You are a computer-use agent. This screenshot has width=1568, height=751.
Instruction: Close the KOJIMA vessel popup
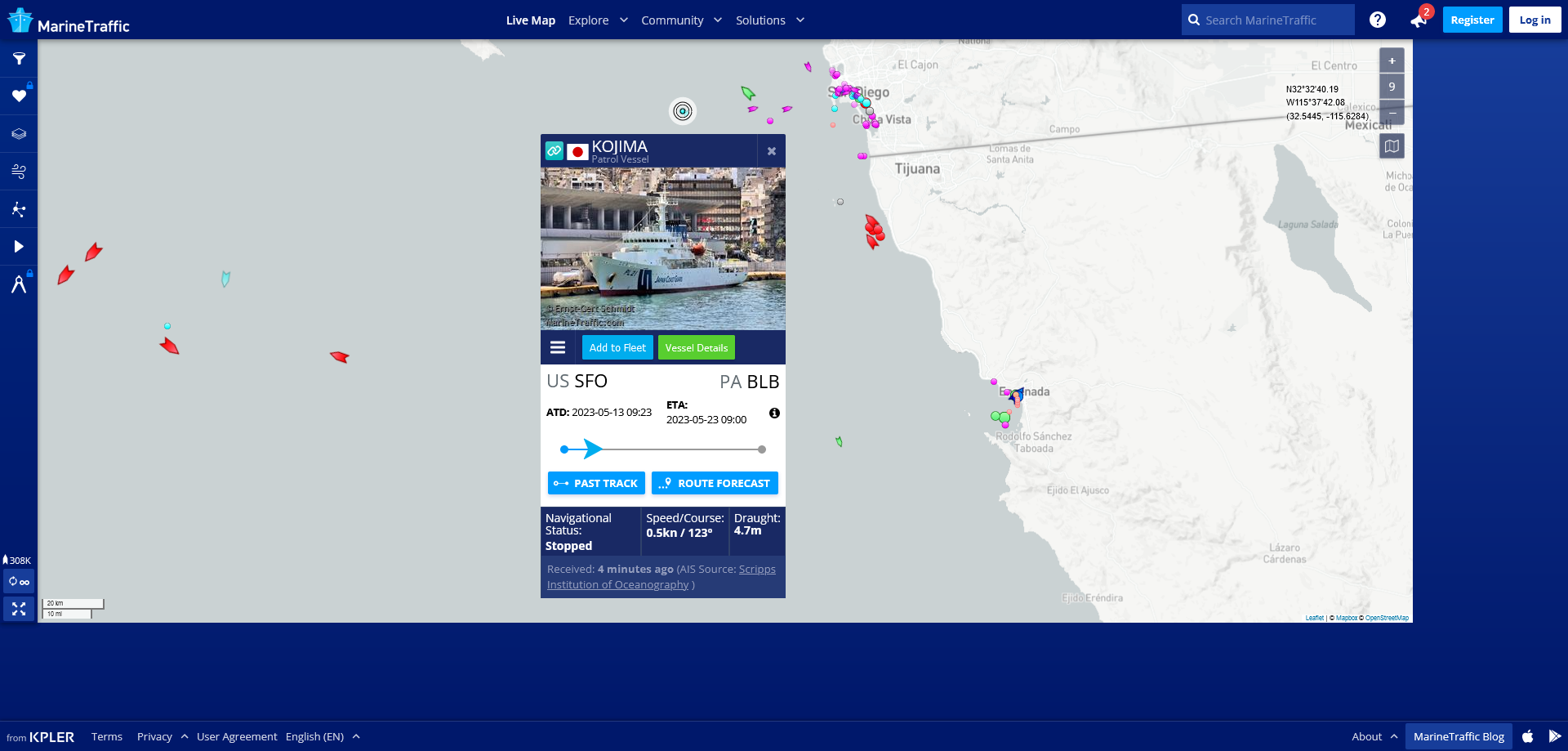click(772, 151)
